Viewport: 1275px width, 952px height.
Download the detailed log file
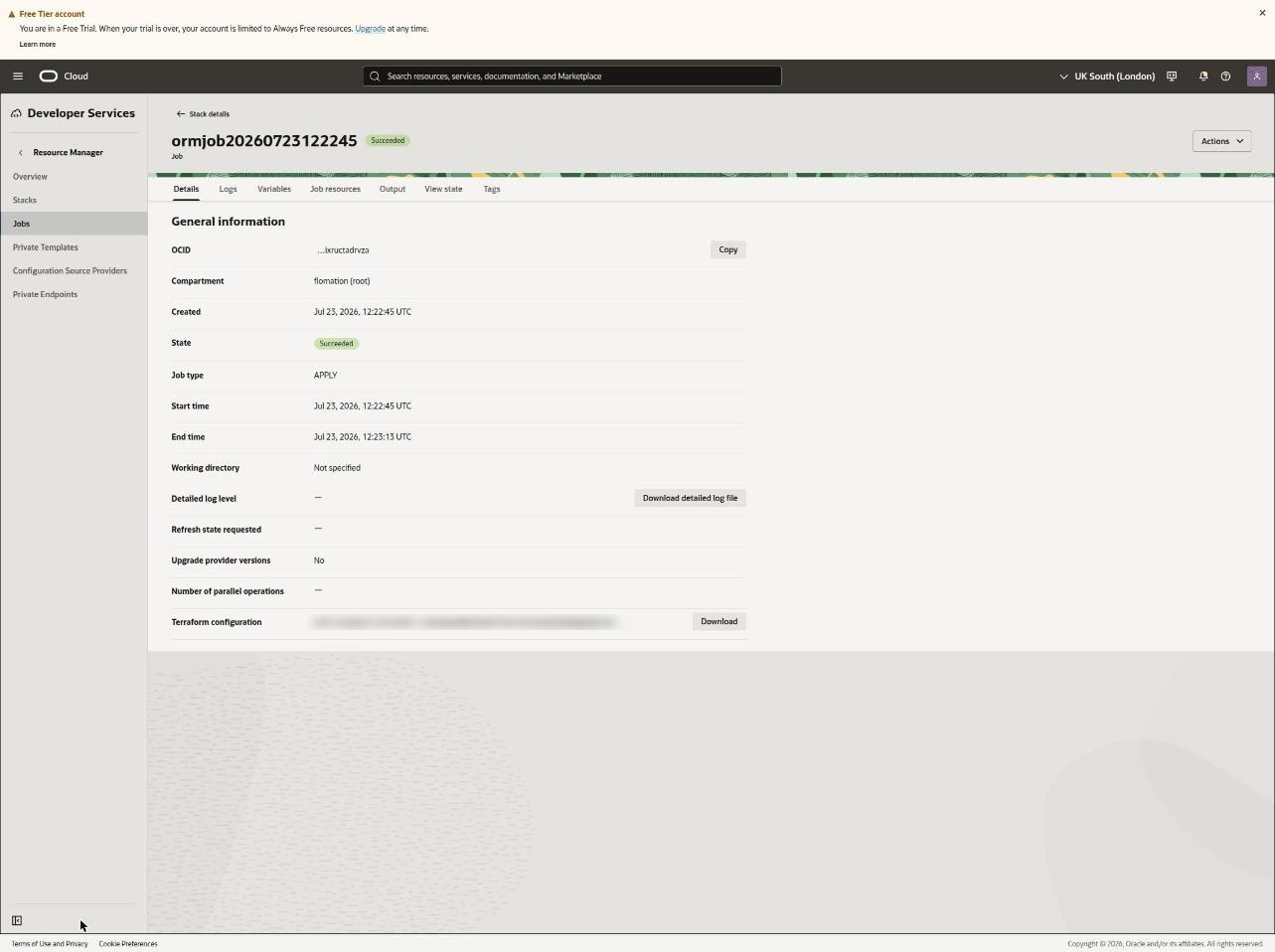click(x=690, y=498)
